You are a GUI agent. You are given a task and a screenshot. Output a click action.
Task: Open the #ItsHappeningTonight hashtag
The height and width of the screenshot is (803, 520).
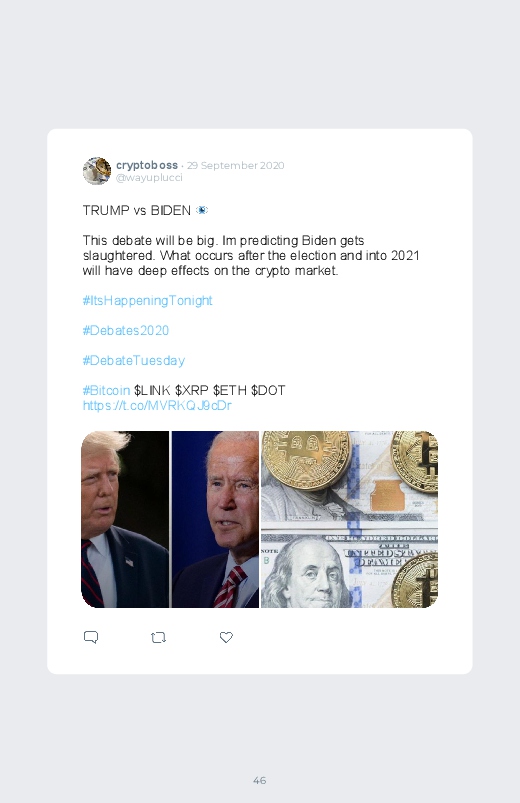click(148, 301)
